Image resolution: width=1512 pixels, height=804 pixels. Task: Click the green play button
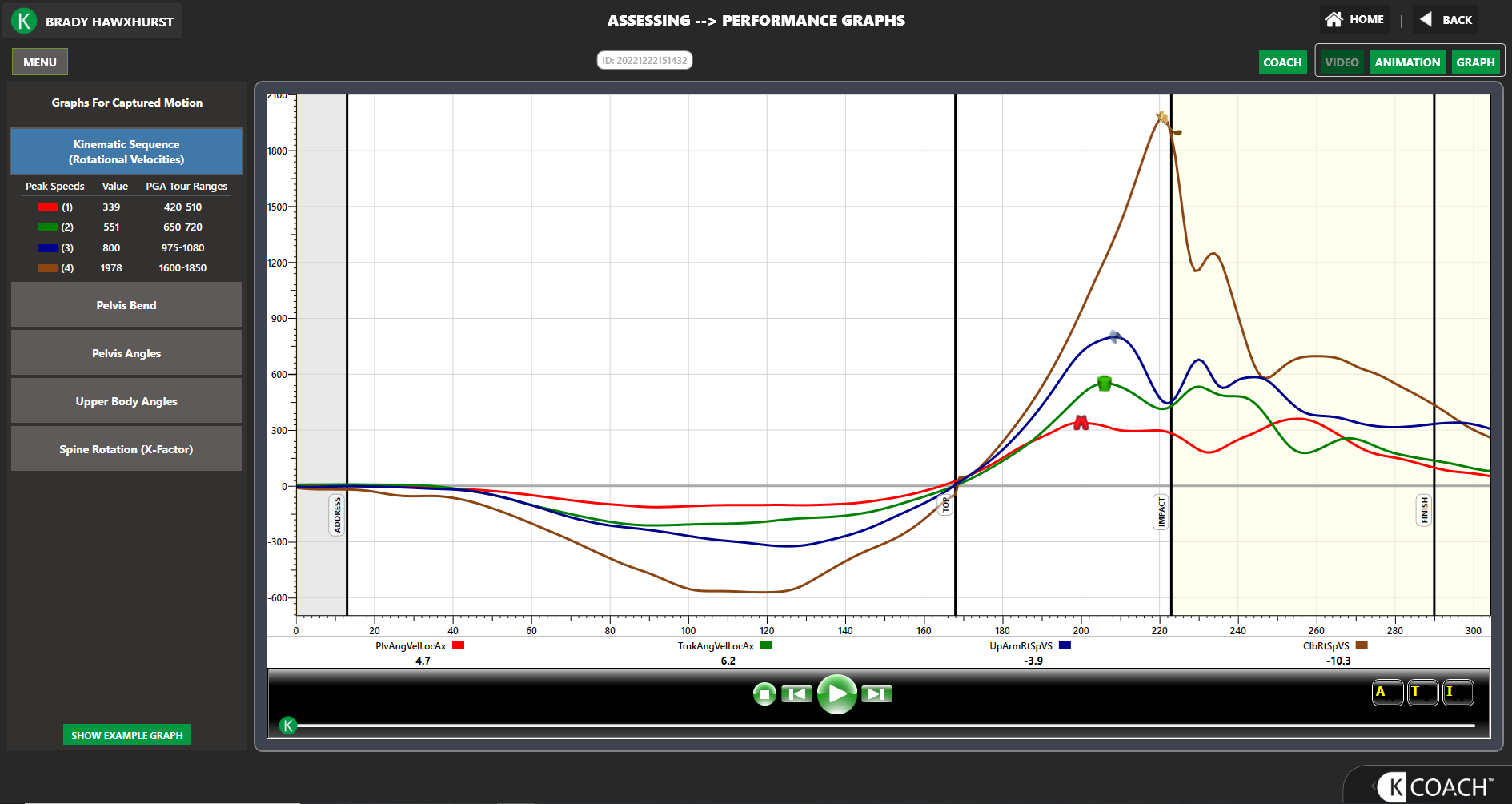[x=836, y=694]
